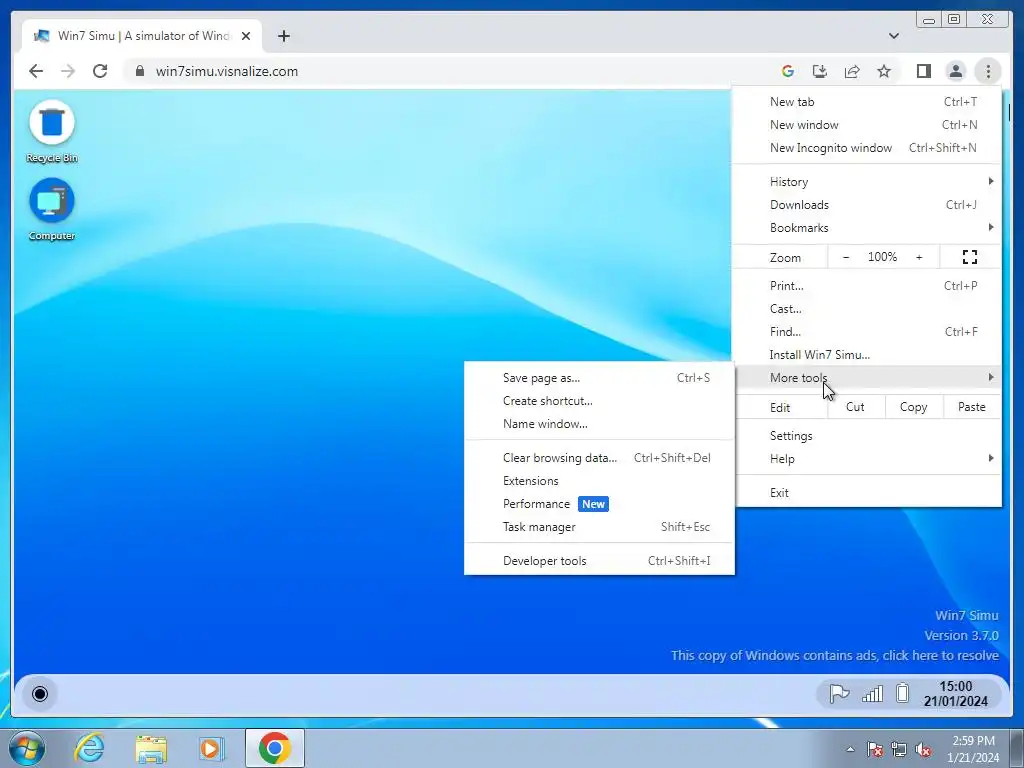Click the browser back arrow
Screen dimensions: 1024x768
click(36, 71)
